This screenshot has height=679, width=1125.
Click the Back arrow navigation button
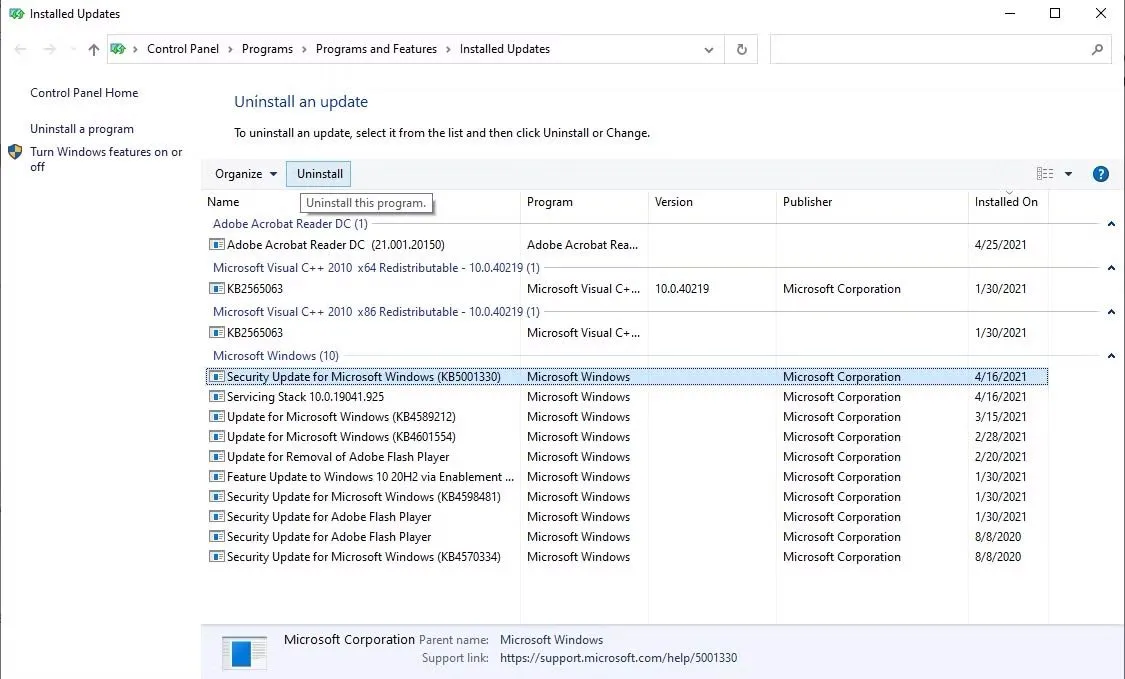pyautogui.click(x=21, y=49)
